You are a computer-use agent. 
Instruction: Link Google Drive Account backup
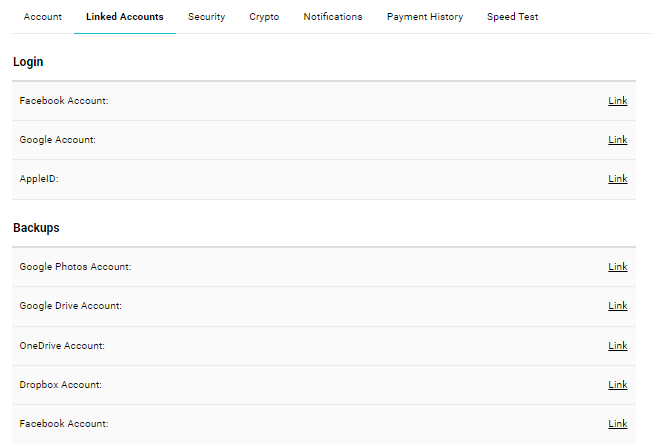pos(618,306)
